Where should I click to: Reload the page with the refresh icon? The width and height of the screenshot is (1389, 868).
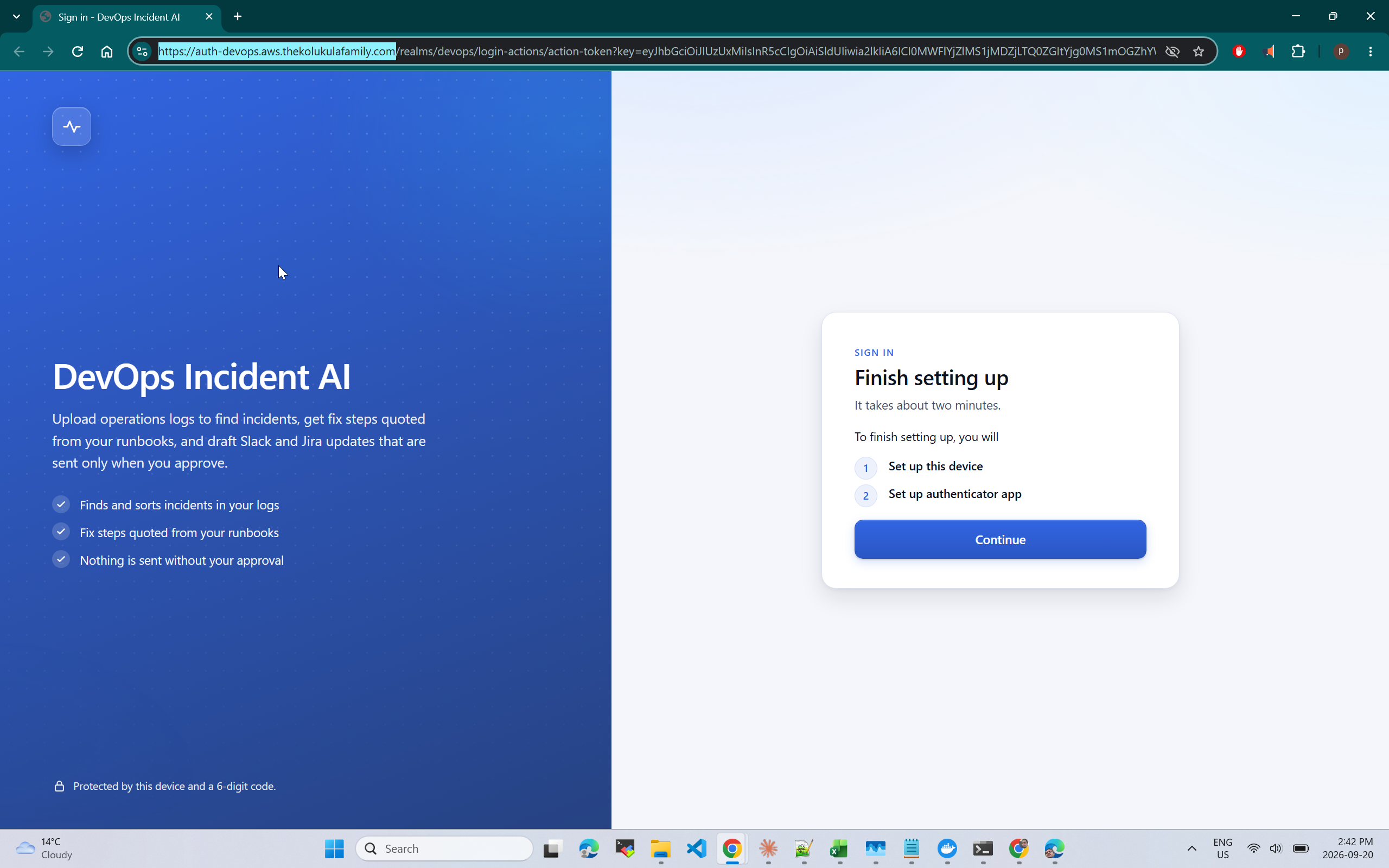pos(78,51)
